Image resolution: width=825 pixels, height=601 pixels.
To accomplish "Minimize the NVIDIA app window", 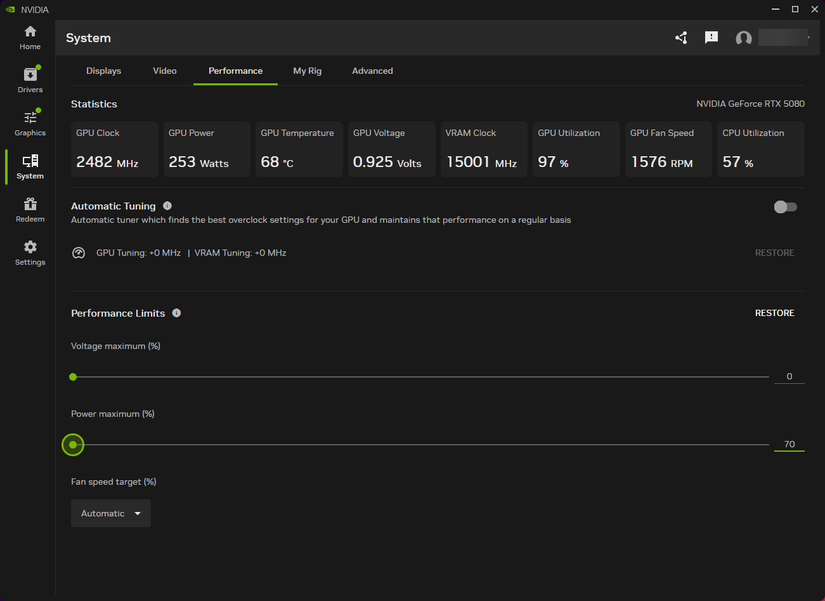I will click(775, 9).
